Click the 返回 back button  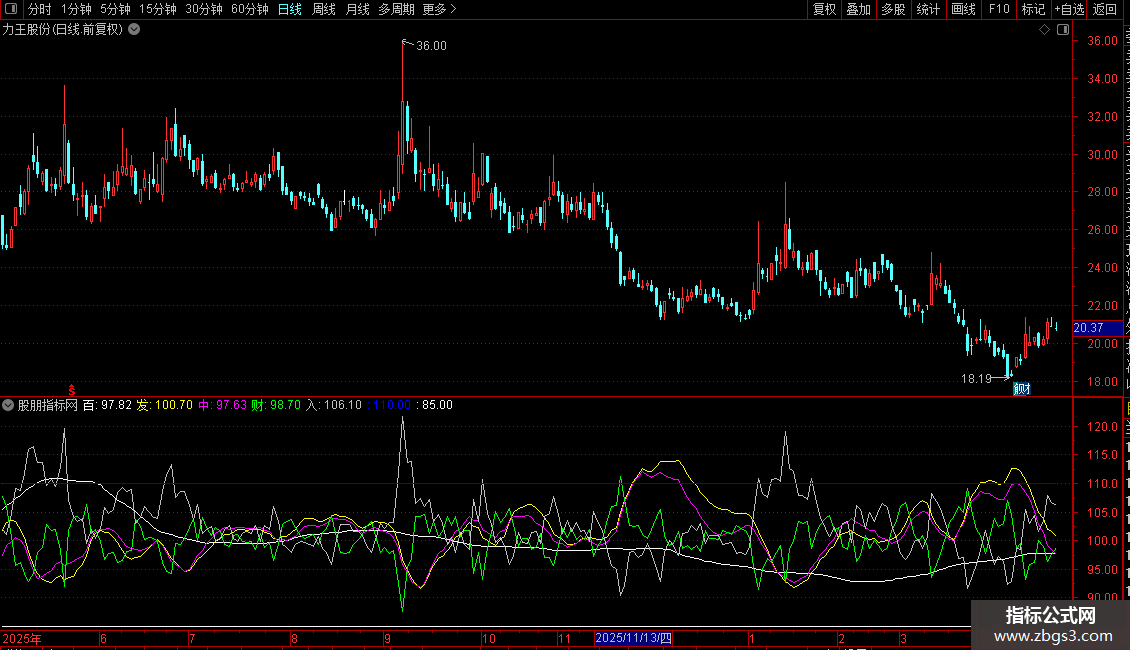pos(1105,9)
